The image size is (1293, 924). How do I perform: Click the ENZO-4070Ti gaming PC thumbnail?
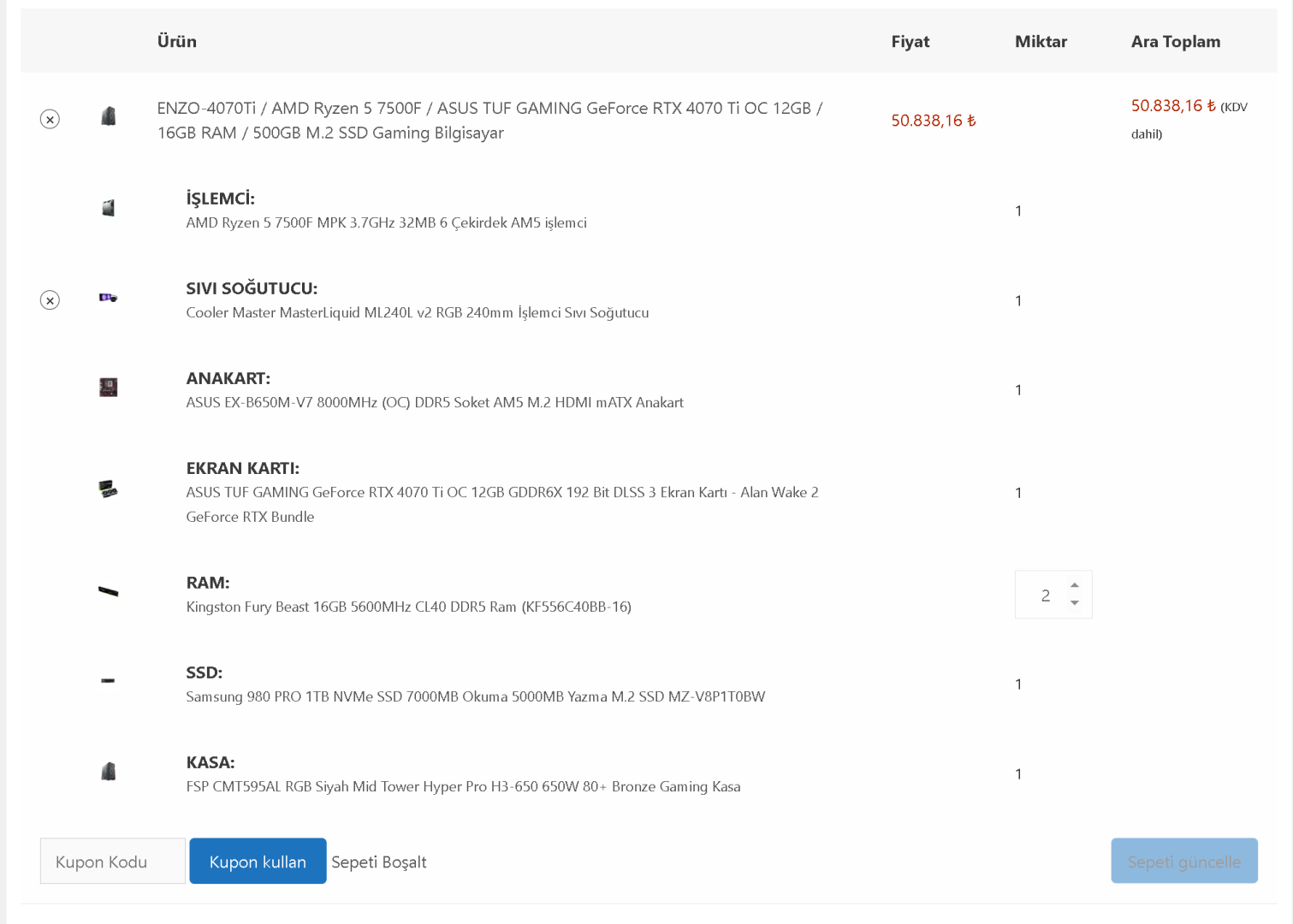(109, 116)
